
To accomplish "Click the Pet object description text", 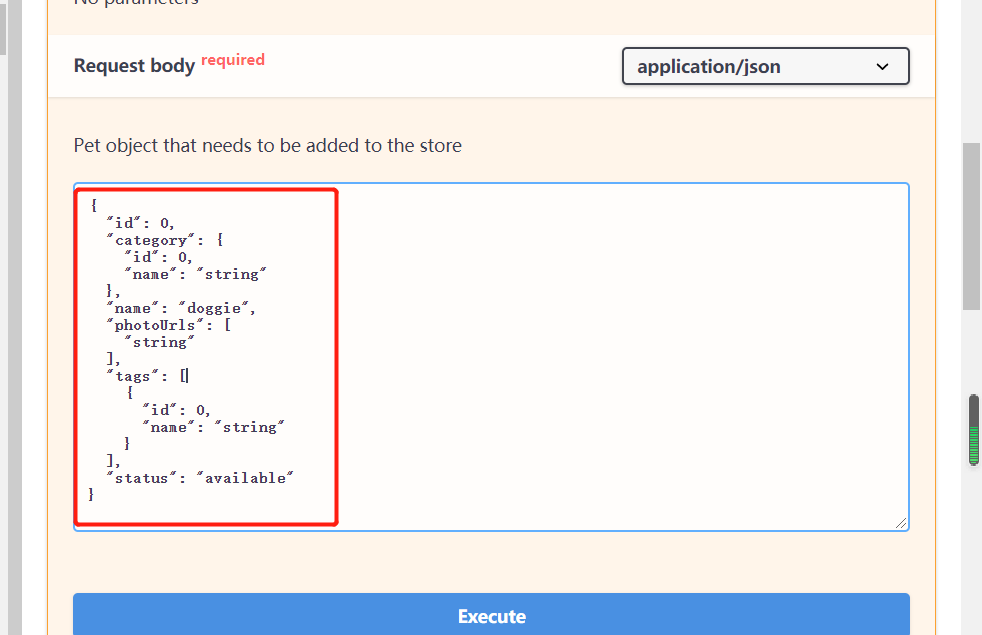I will 267,145.
